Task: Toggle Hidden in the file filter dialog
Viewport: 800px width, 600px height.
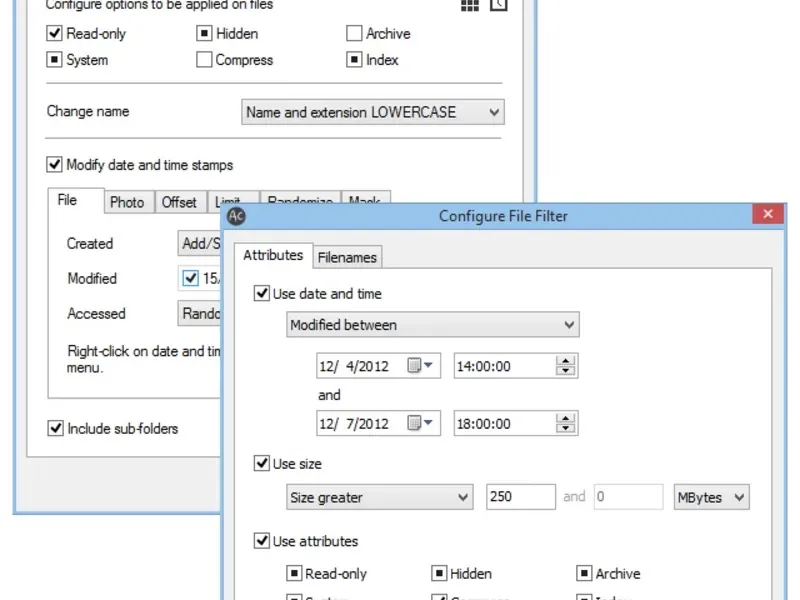Action: (x=439, y=573)
